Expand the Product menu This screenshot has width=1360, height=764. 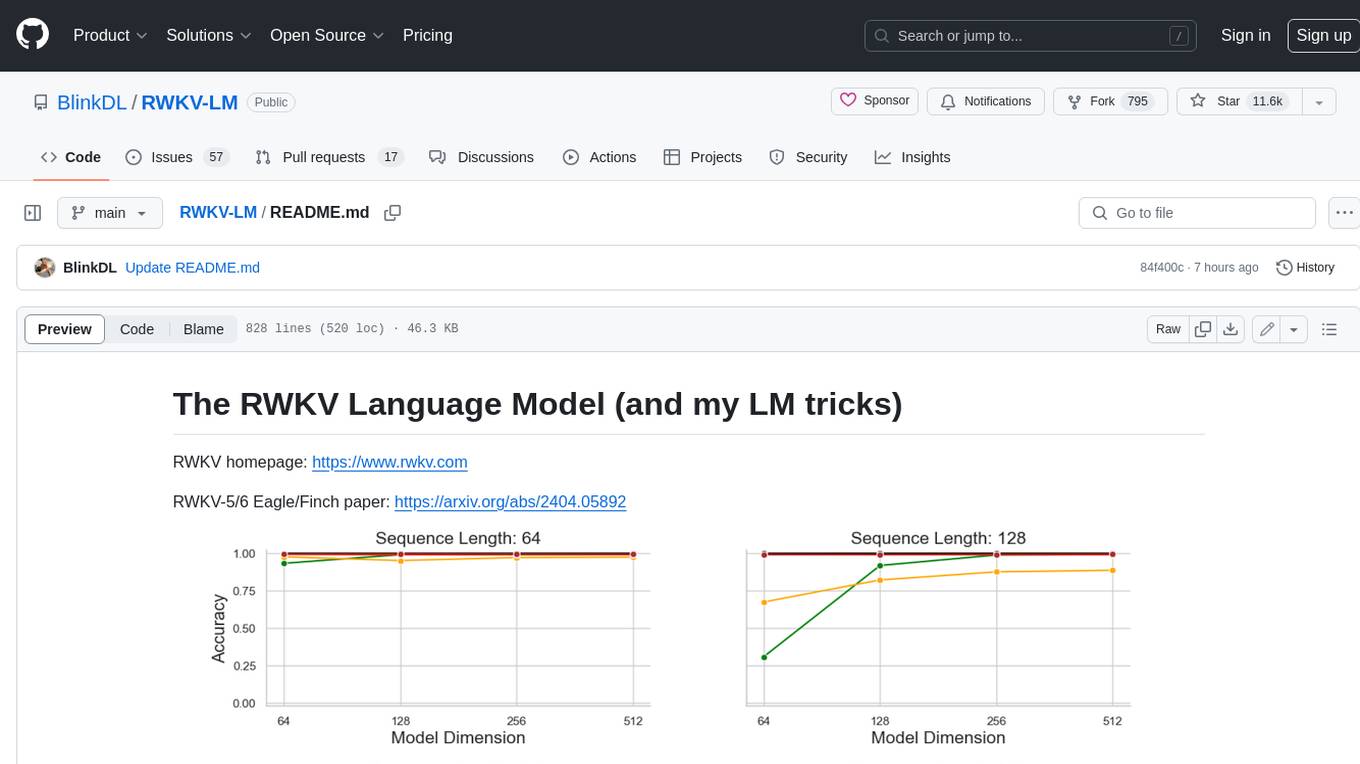(110, 35)
